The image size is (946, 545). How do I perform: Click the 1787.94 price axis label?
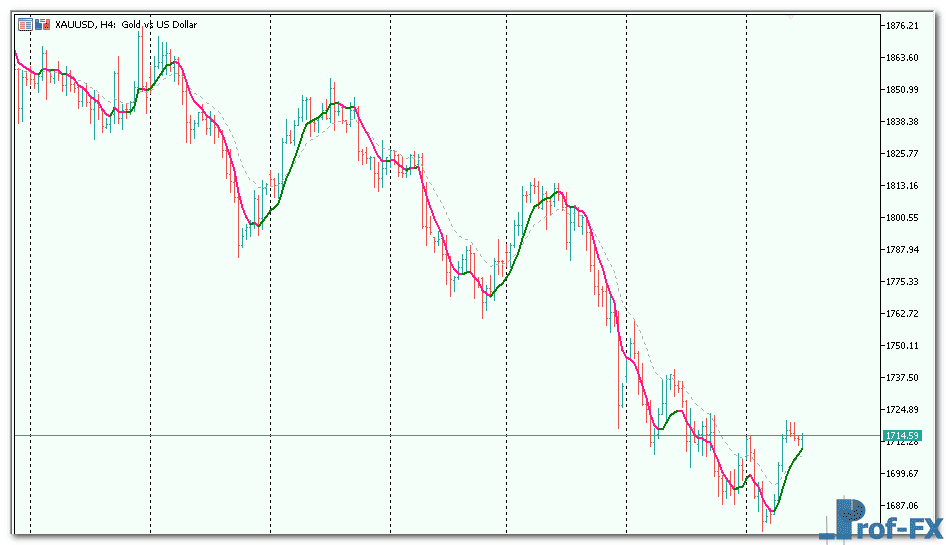tap(901, 250)
